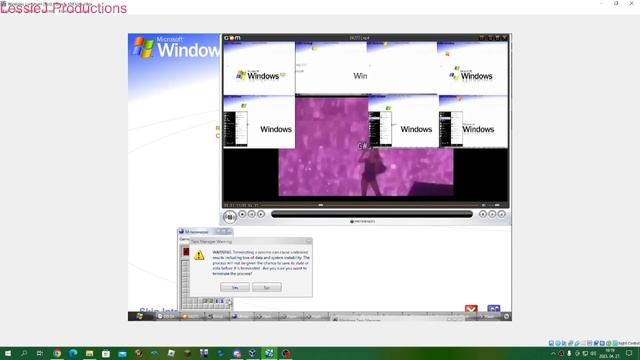Open the Windows taskbar search
Viewport: 640px width, 360px height.
tap(24, 353)
